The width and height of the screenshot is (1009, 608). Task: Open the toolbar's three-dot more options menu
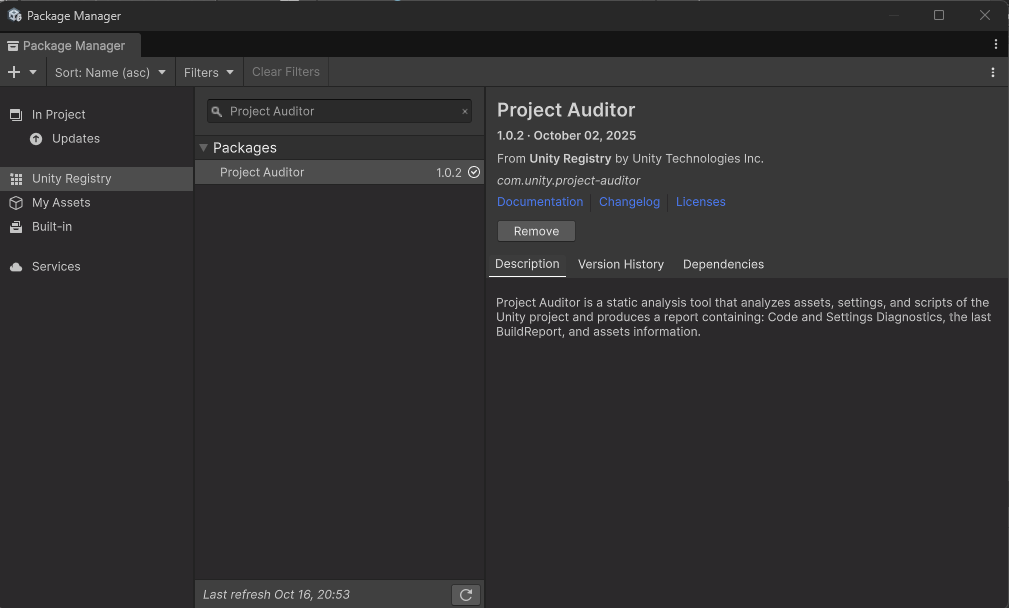993,72
